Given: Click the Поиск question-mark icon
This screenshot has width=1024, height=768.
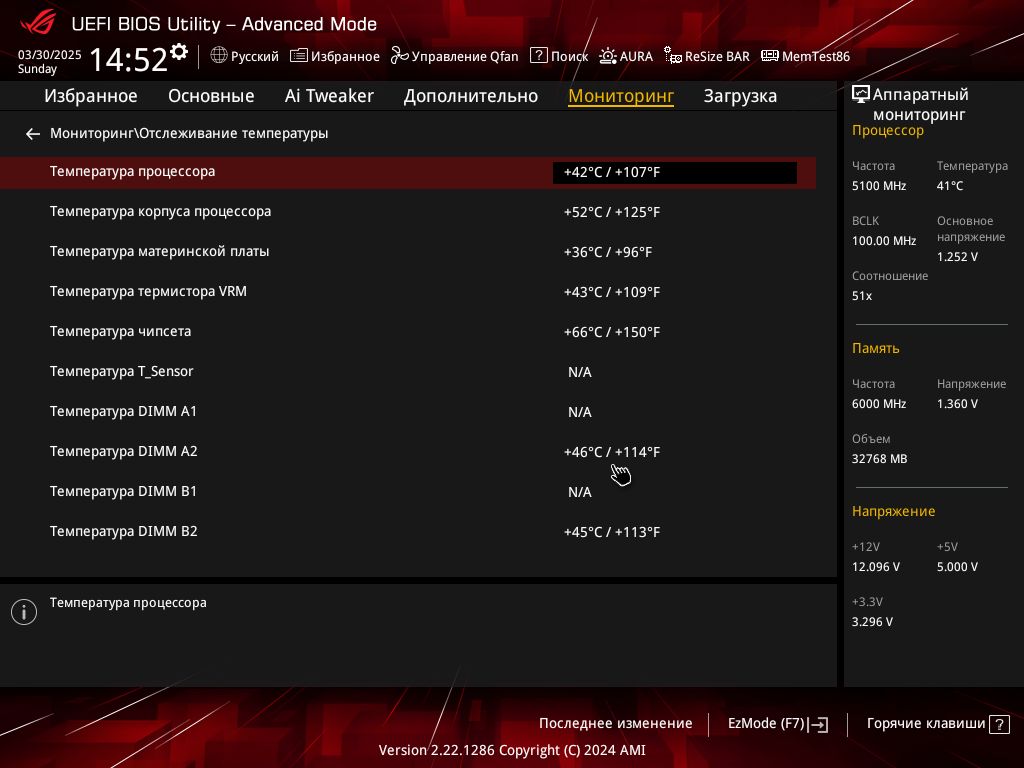Looking at the screenshot, I should [538, 56].
